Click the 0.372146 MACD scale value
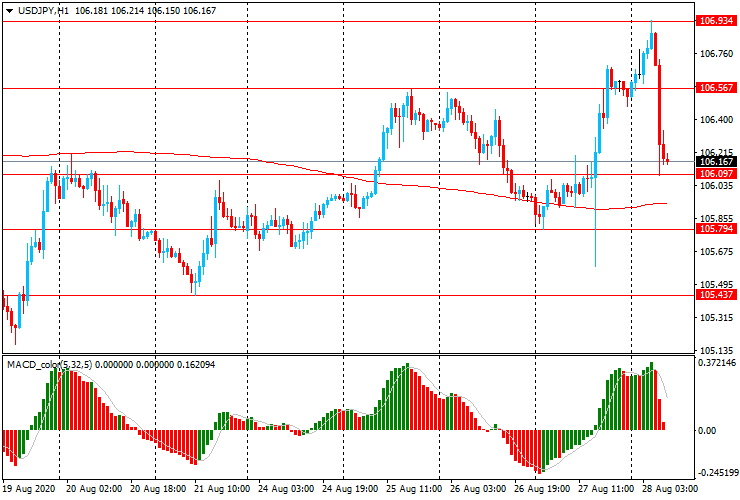The height and width of the screenshot is (500, 740). coord(716,364)
